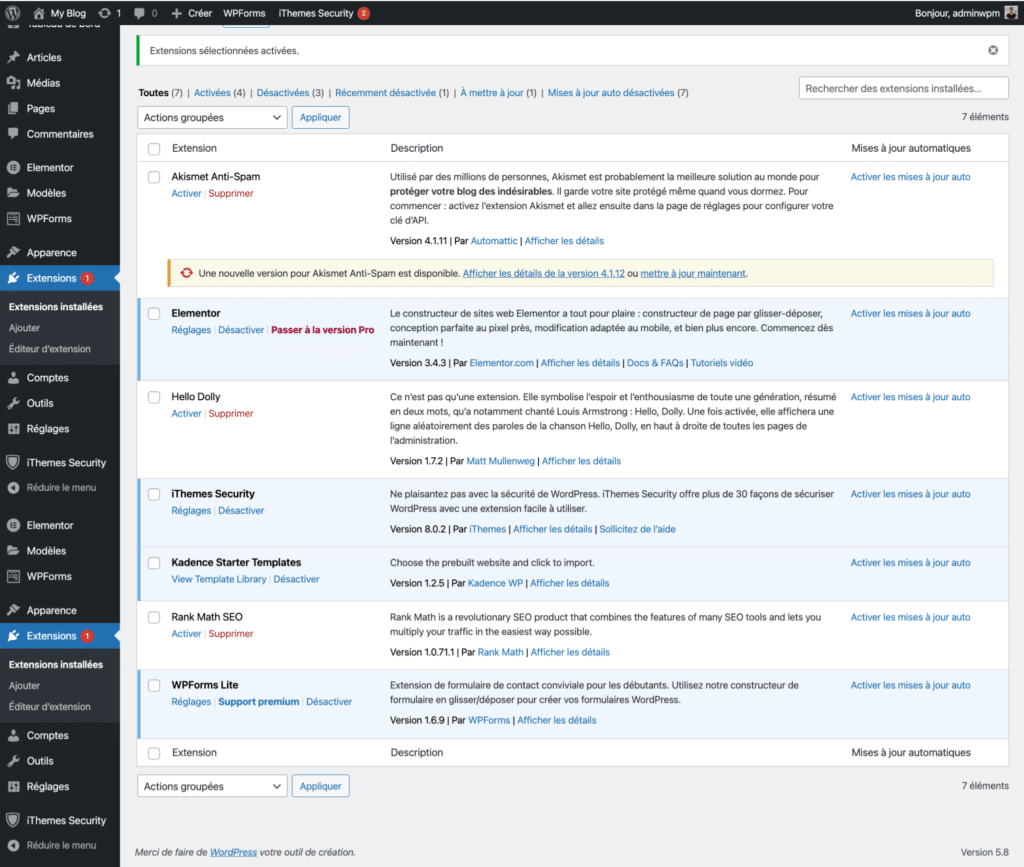The height and width of the screenshot is (867, 1024).
Task: Filter by Désactivées plugins
Action: tap(283, 93)
